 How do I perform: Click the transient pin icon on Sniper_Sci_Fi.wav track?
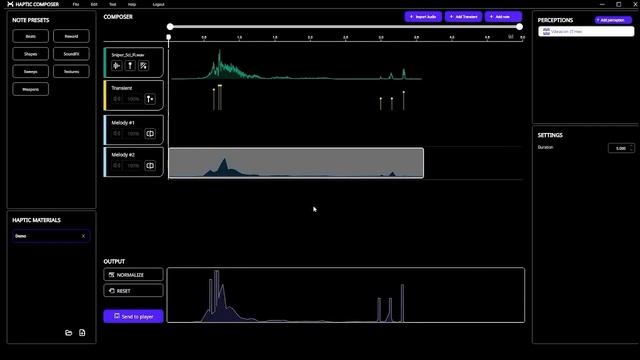coord(130,66)
